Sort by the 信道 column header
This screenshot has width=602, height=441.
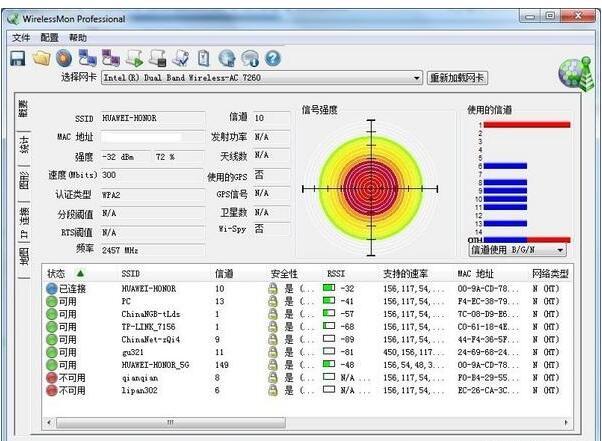(224, 274)
